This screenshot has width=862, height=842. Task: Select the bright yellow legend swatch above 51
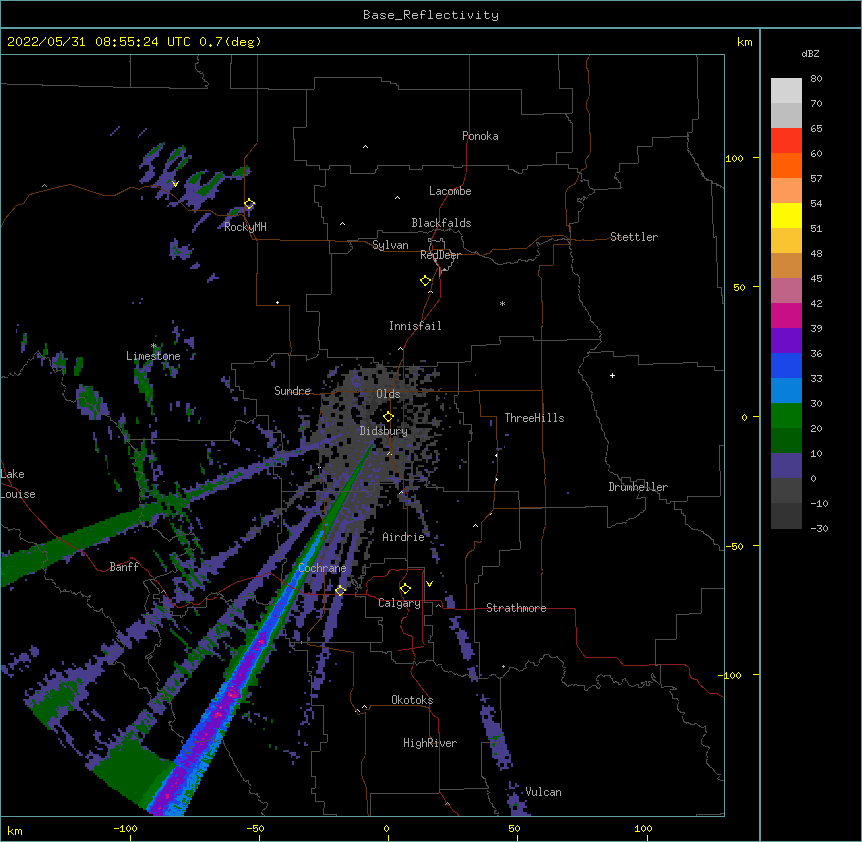tap(786, 215)
